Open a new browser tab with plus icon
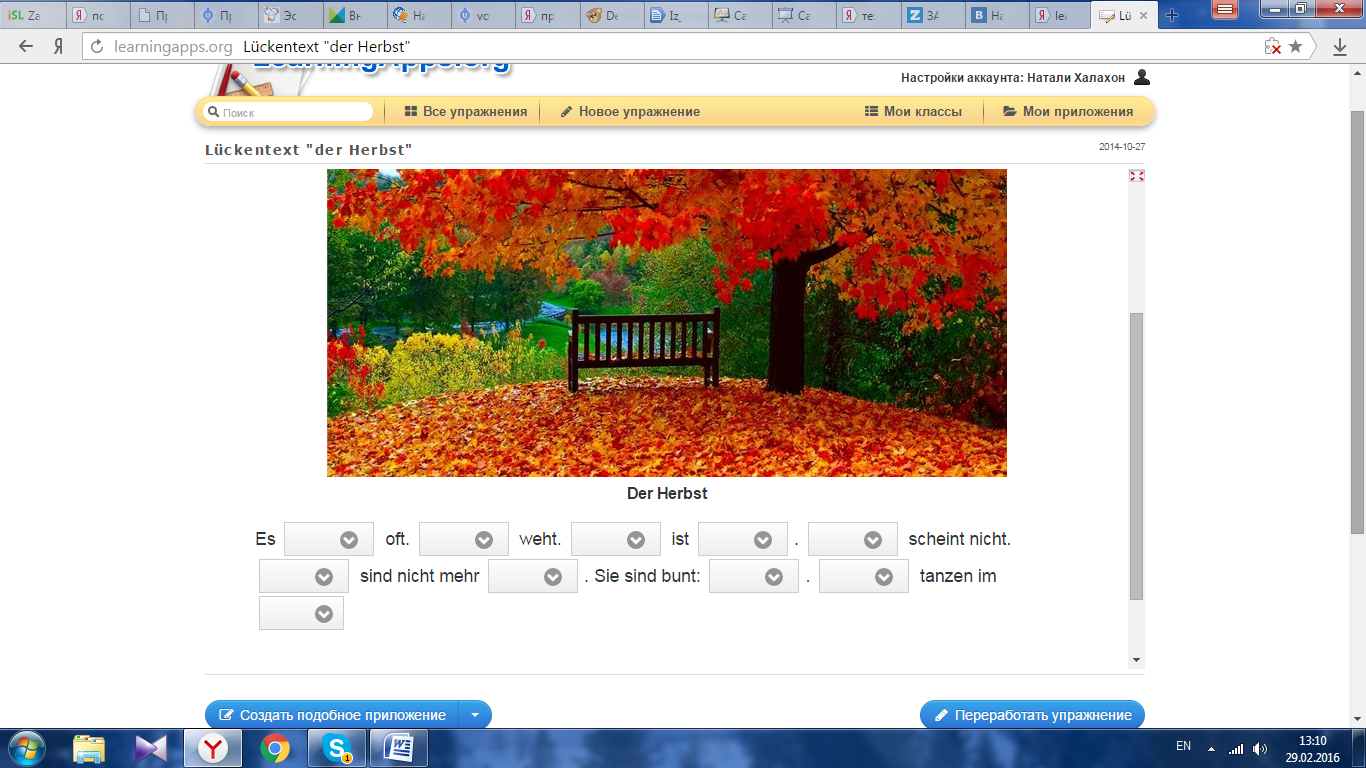 click(x=1172, y=15)
